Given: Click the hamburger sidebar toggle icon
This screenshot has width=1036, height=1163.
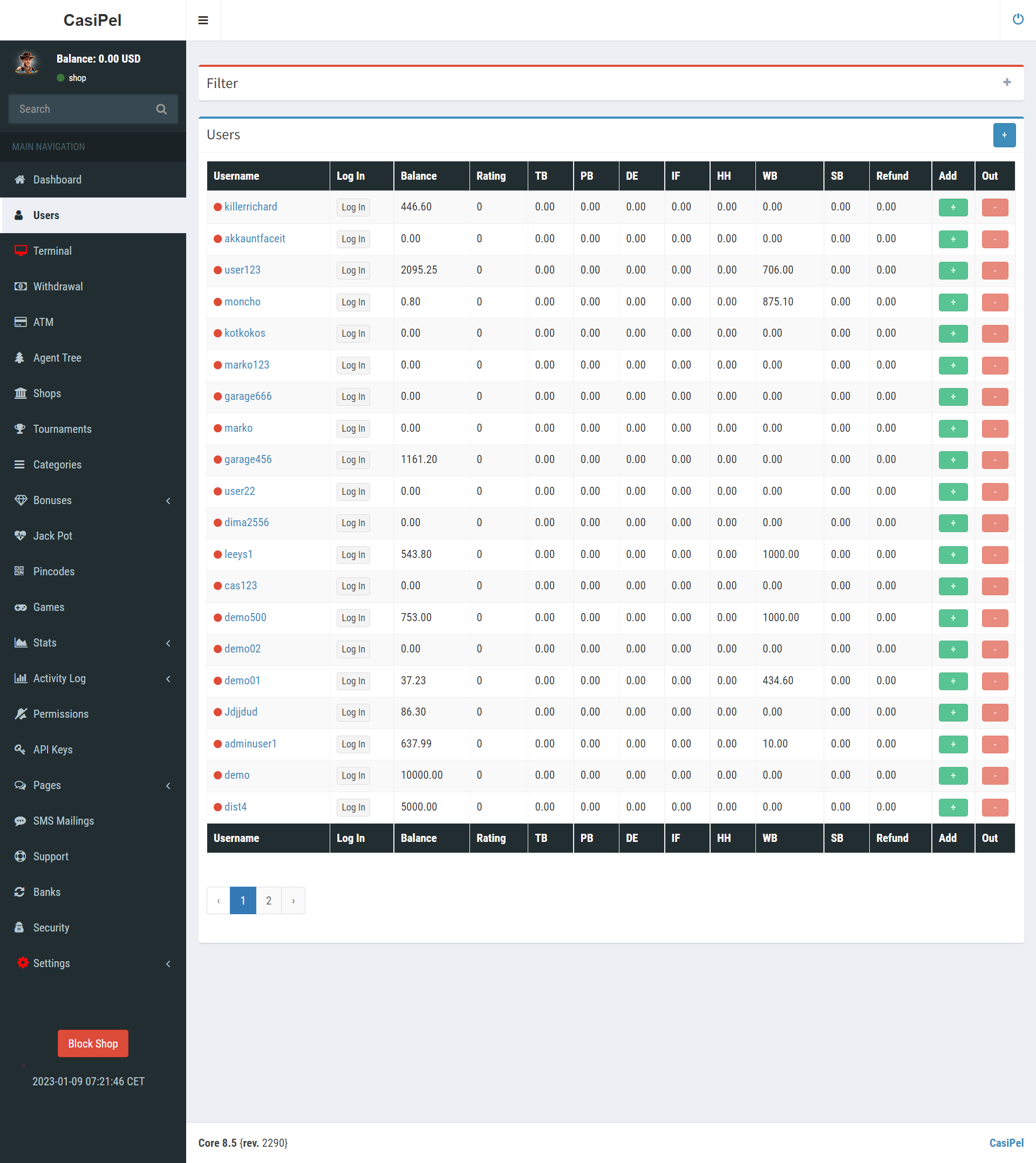Looking at the screenshot, I should point(203,21).
